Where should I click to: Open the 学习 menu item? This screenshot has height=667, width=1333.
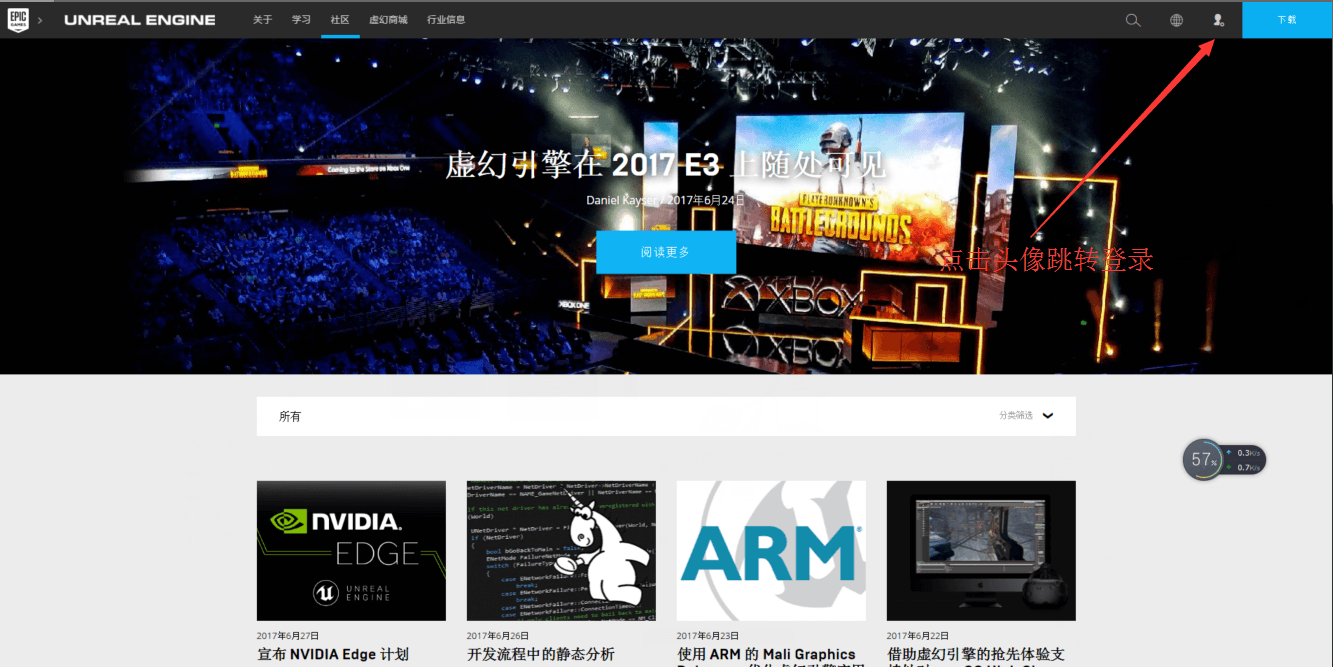point(301,20)
